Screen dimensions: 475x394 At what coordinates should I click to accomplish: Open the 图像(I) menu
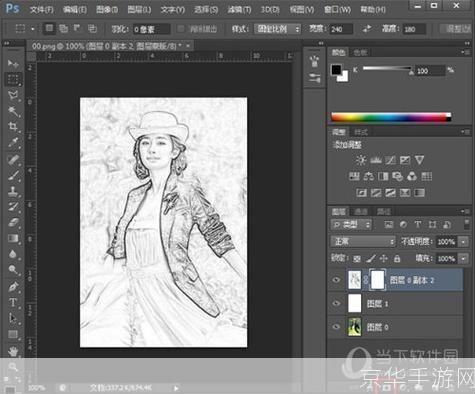[107, 10]
